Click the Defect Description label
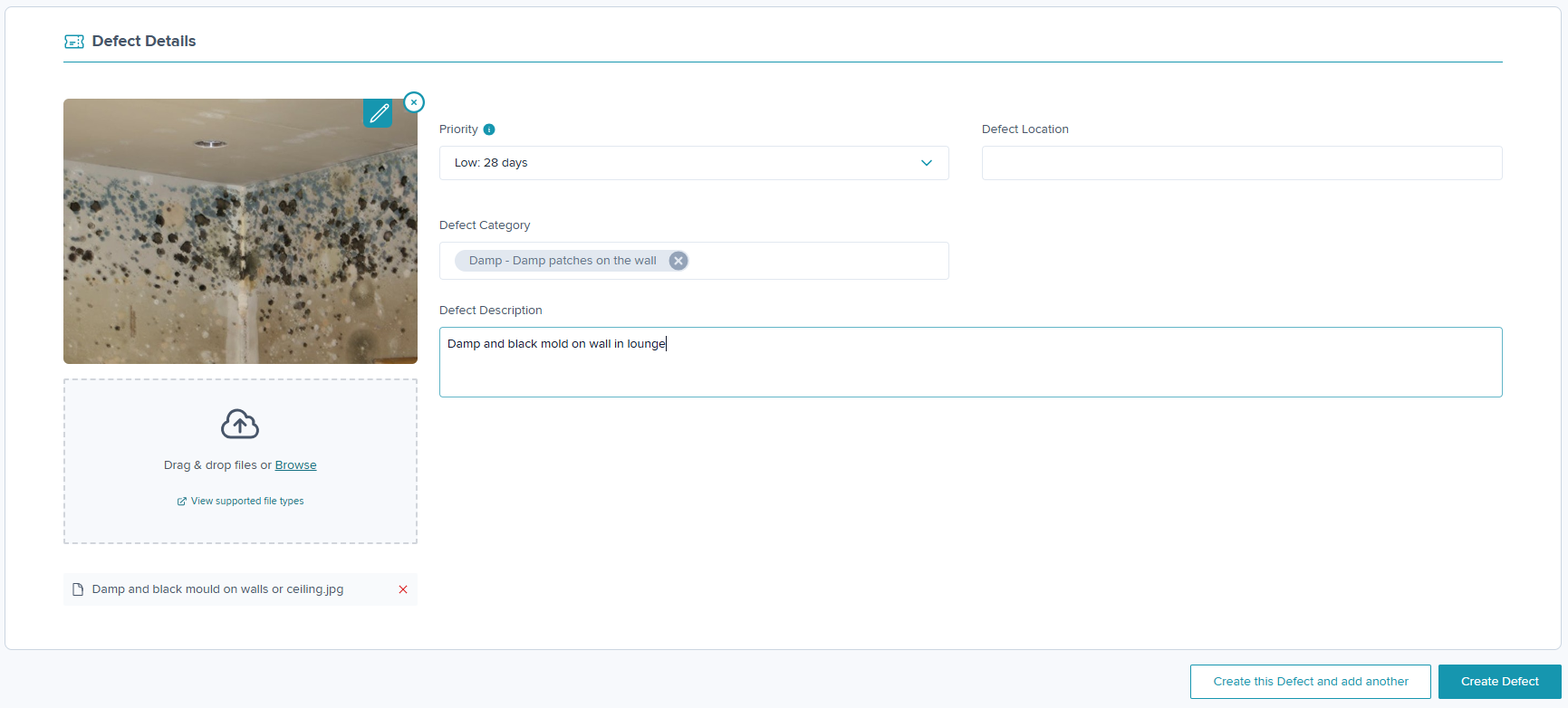The image size is (1568, 708). pos(491,311)
